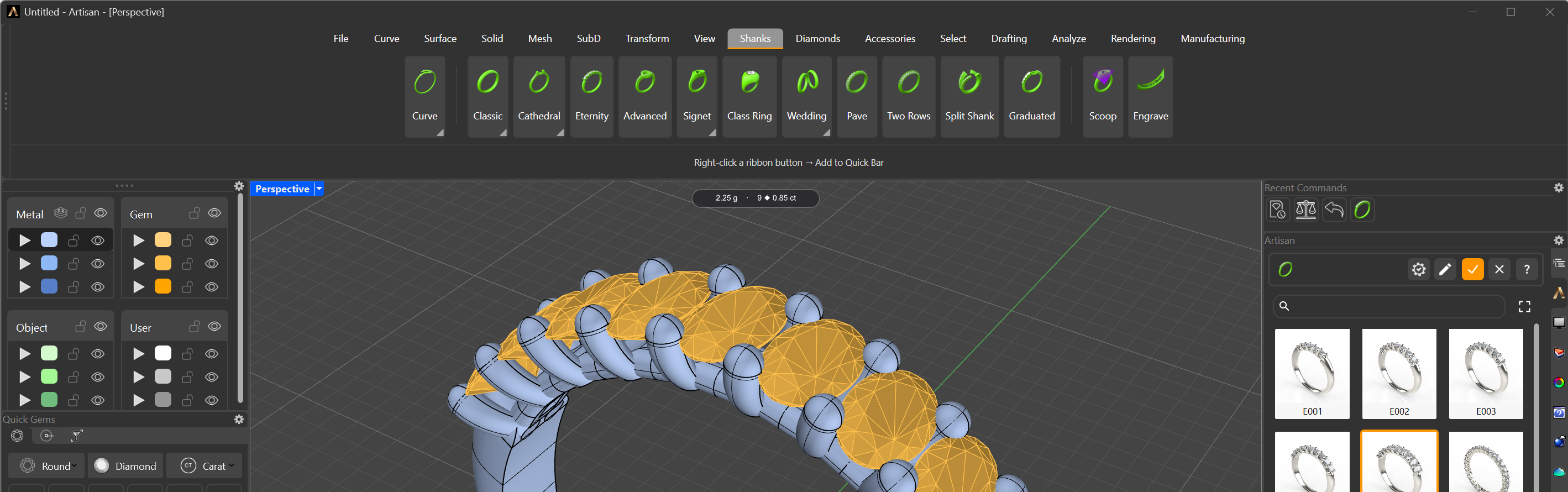Toggle the Metal group lock
The image size is (1568, 492).
tap(80, 213)
